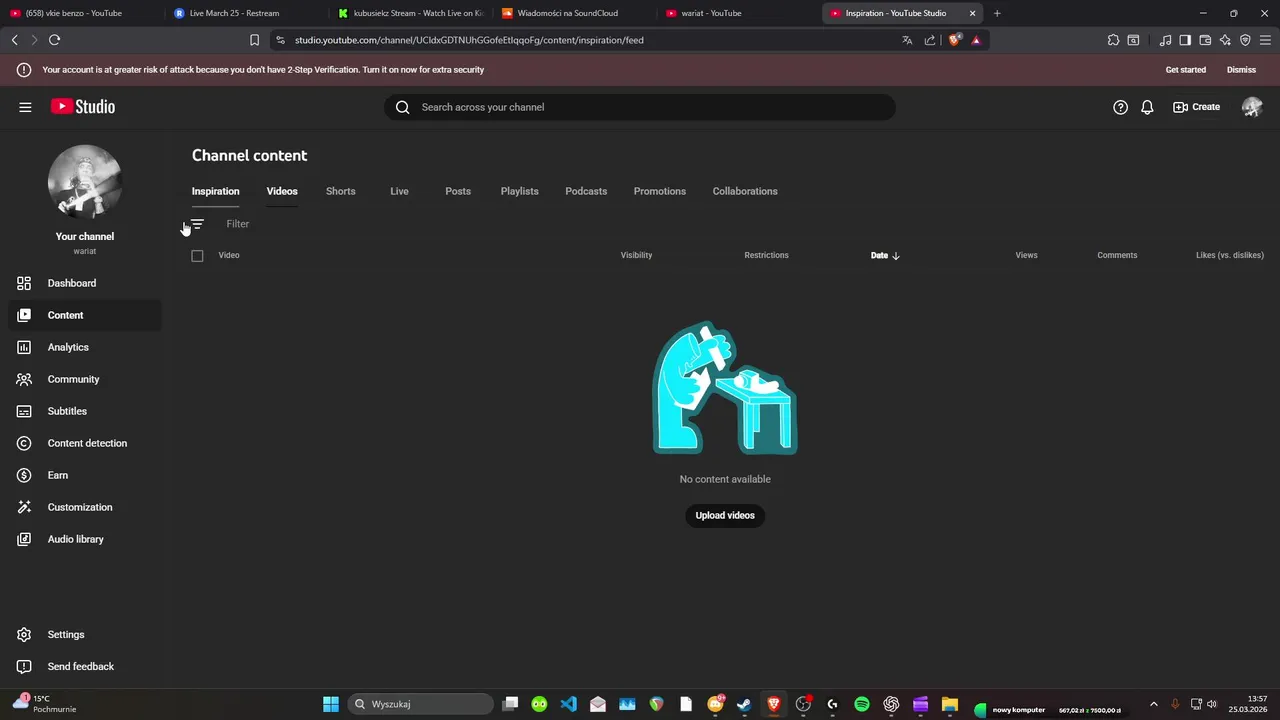Tick the select-all videos checkbox

[x=197, y=256]
